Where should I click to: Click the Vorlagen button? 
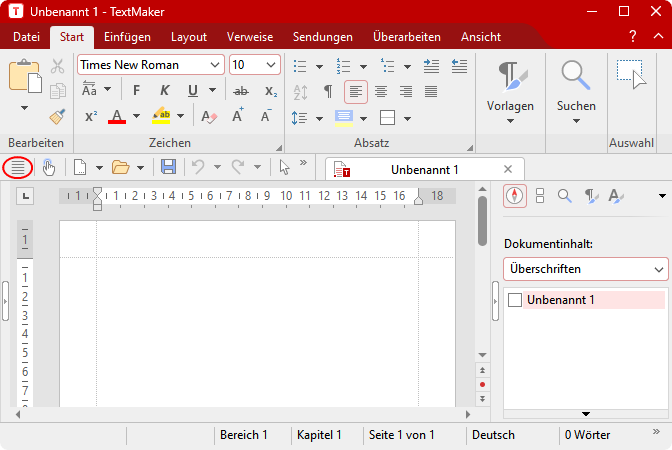coord(510,90)
